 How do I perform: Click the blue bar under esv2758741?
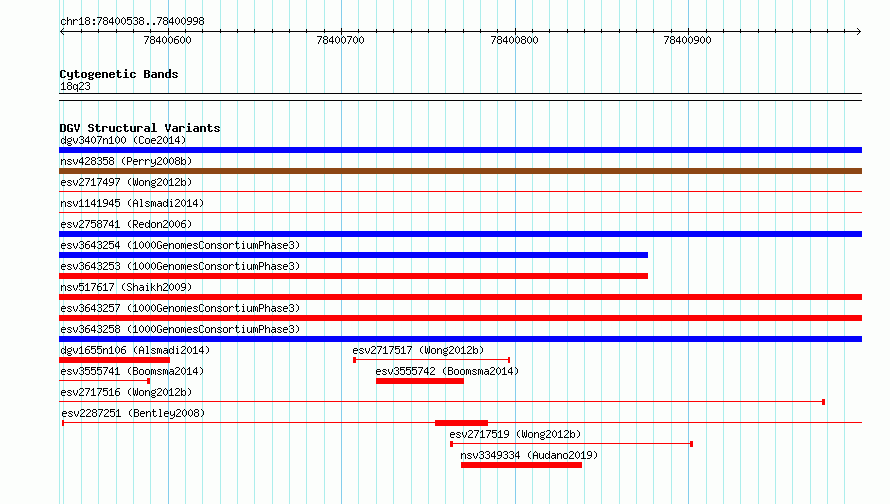460,234
